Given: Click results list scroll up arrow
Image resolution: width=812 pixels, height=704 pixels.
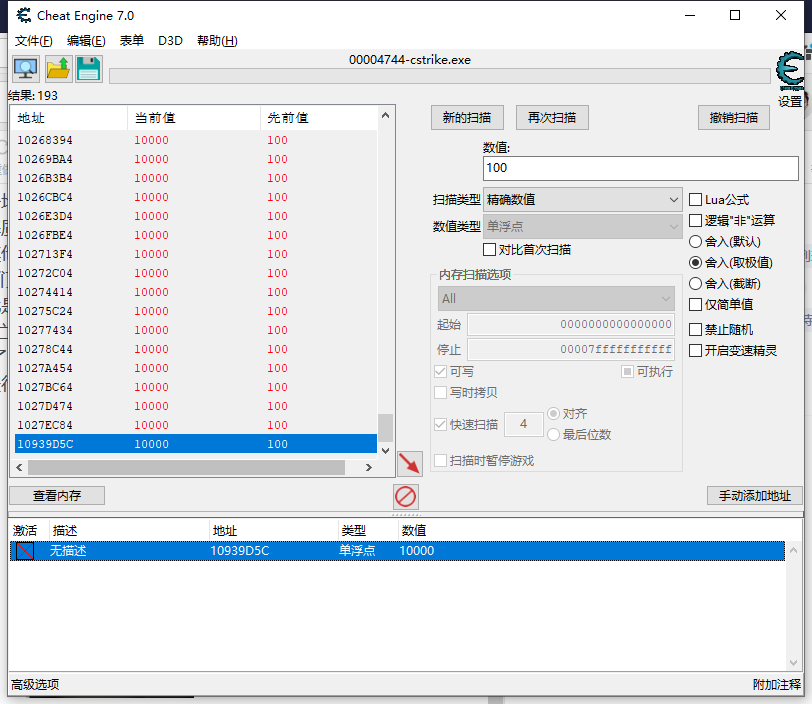Looking at the screenshot, I should pos(385,116).
